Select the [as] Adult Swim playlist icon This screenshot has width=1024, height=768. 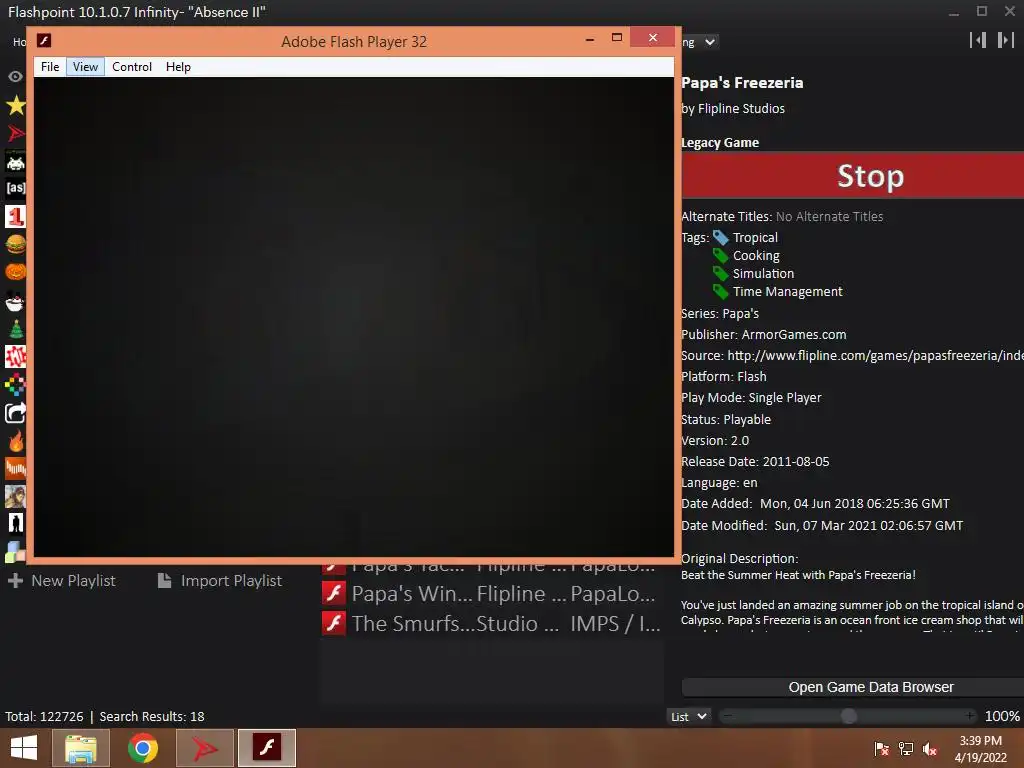[x=16, y=188]
